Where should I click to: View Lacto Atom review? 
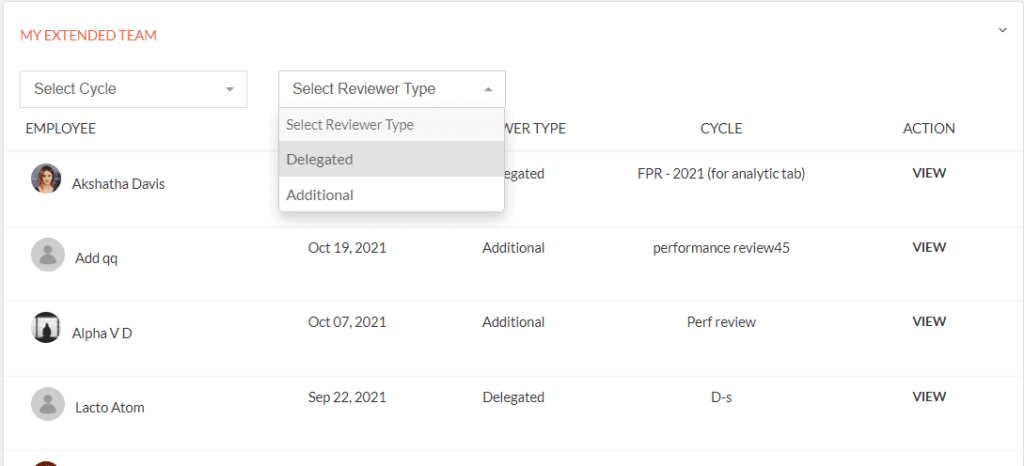coord(929,396)
